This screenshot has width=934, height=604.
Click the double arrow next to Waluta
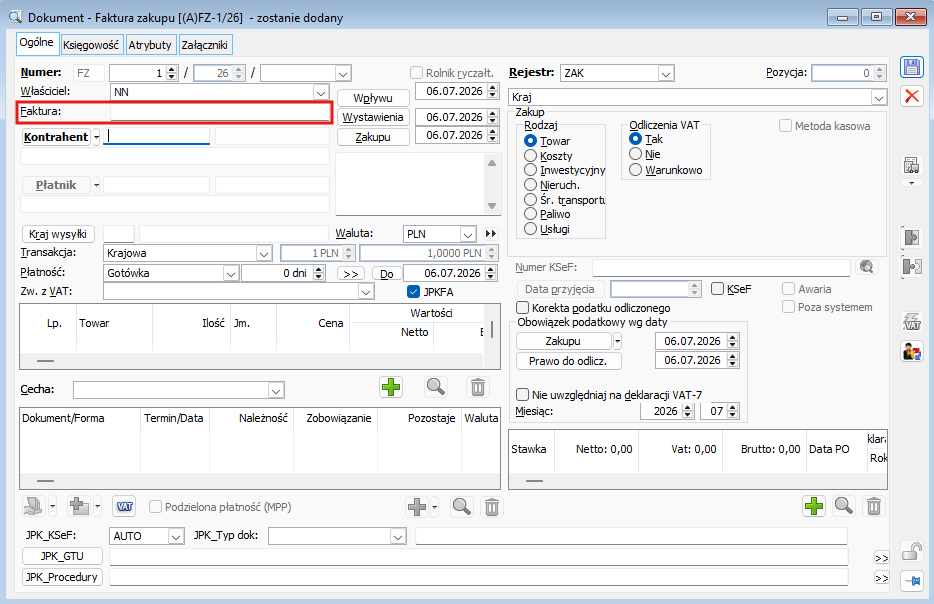(491, 233)
